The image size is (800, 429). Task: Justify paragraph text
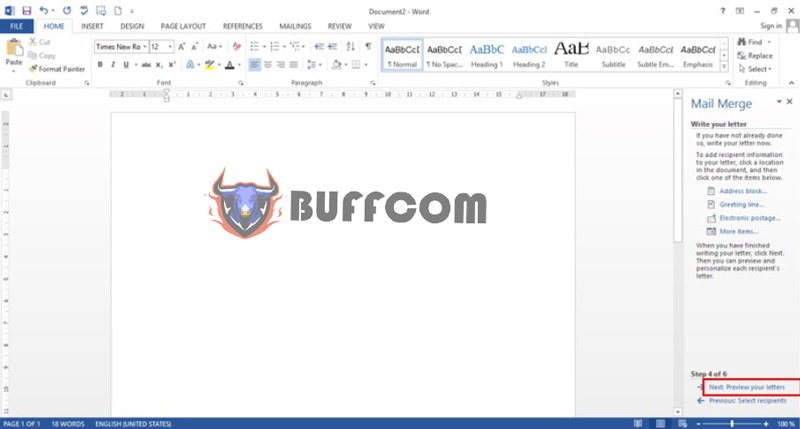point(293,65)
